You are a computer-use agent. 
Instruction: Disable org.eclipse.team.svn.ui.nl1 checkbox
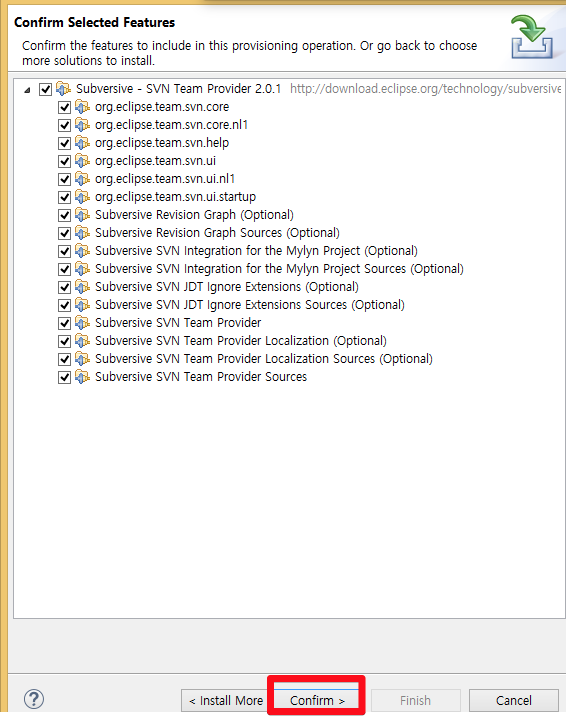[x=64, y=179]
